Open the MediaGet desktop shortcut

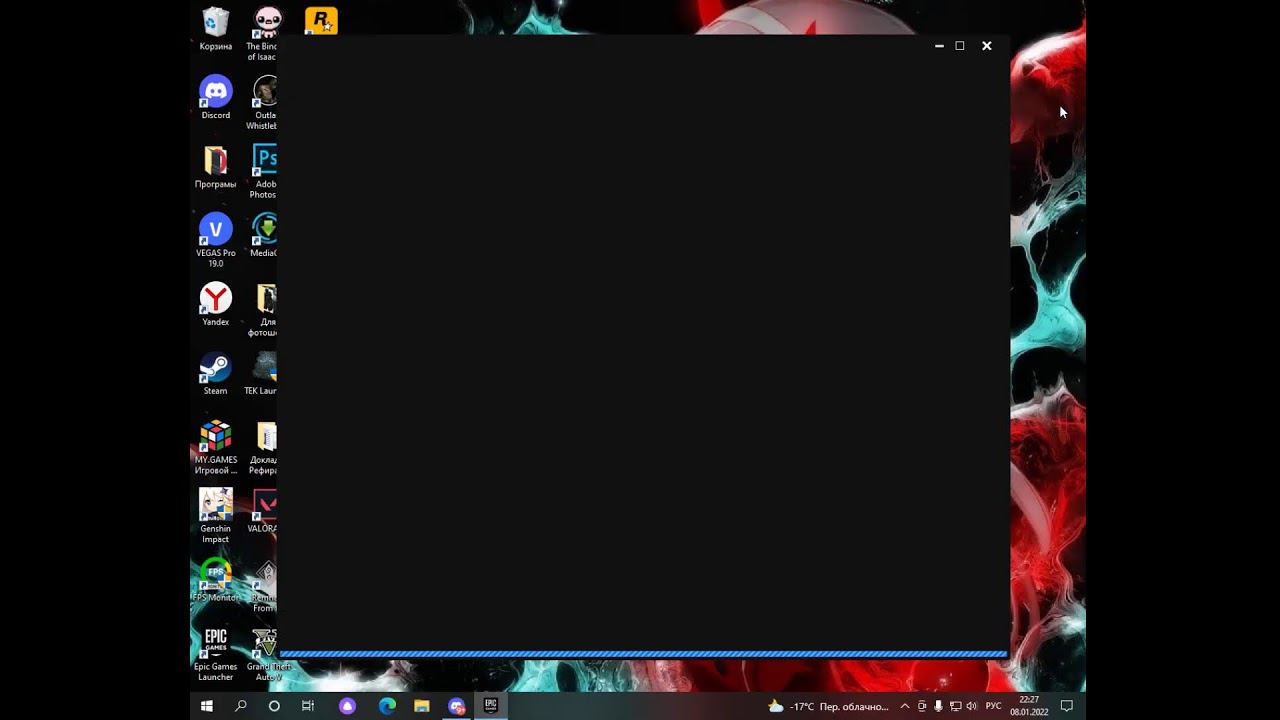tap(264, 236)
